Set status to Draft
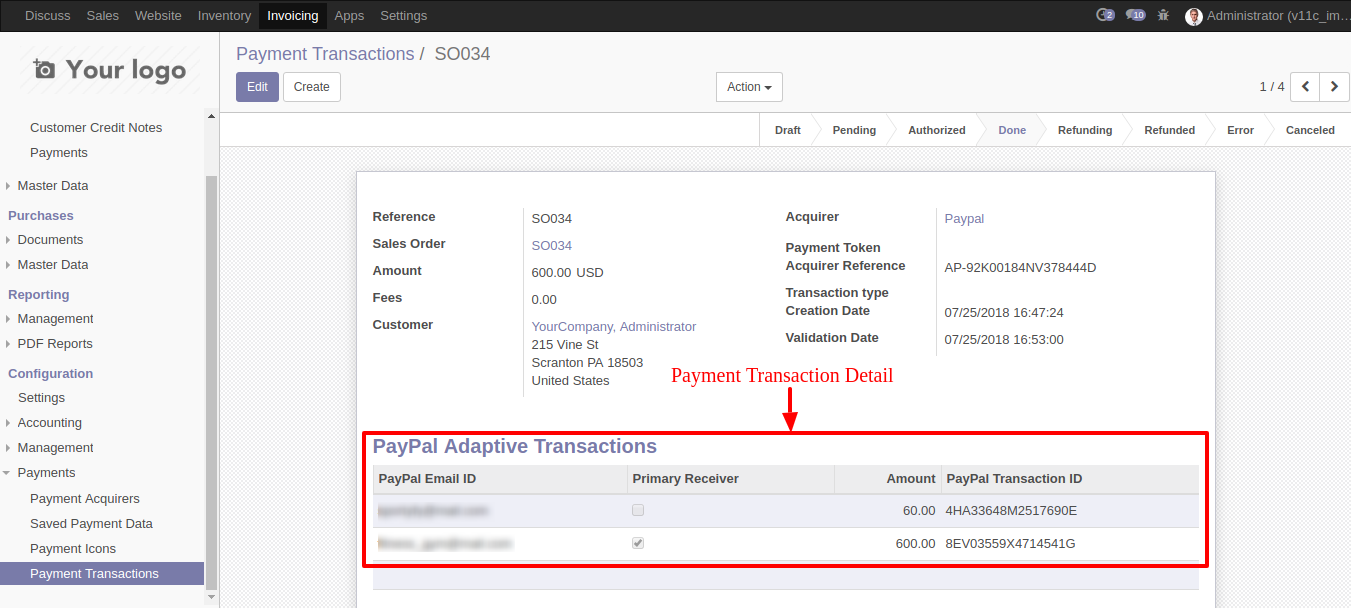The image size is (1351, 608). click(788, 130)
